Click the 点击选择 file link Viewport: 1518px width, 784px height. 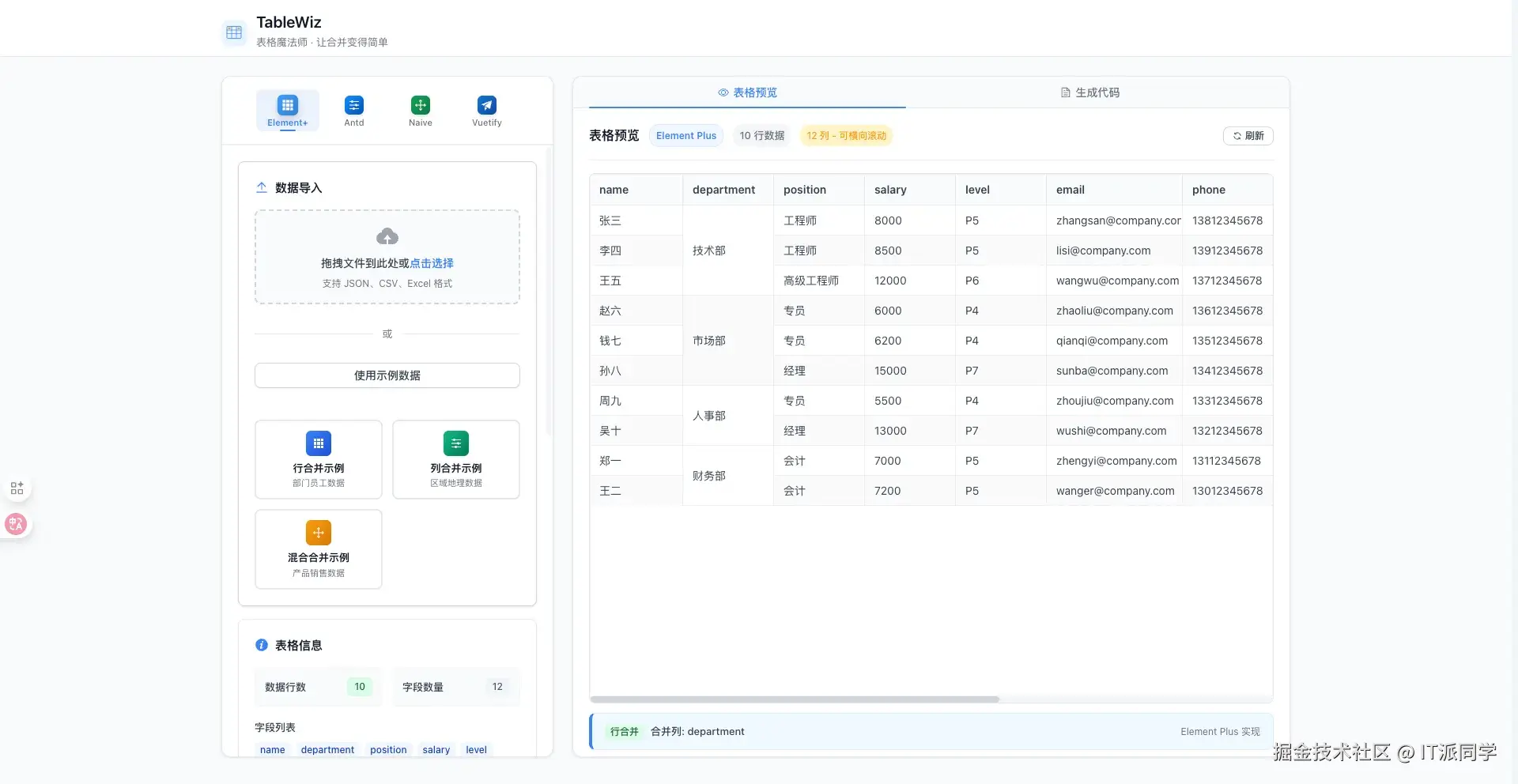coord(432,263)
